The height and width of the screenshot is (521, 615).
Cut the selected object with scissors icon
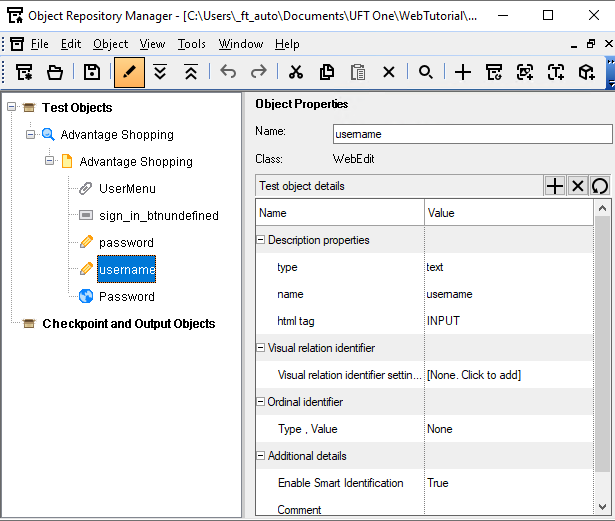tap(296, 72)
